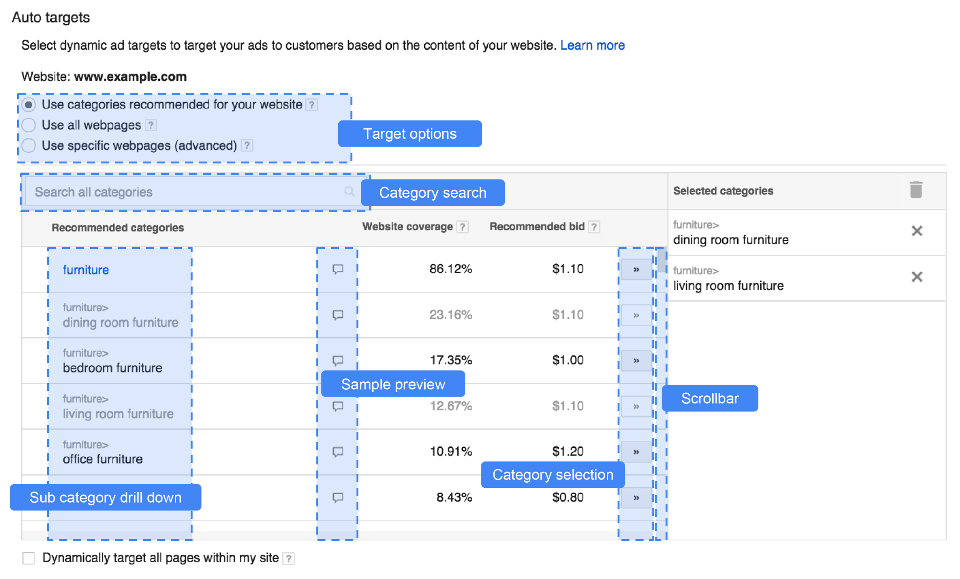Show sample preview for bedroom furniture
The width and height of the screenshot is (960, 579).
click(337, 360)
